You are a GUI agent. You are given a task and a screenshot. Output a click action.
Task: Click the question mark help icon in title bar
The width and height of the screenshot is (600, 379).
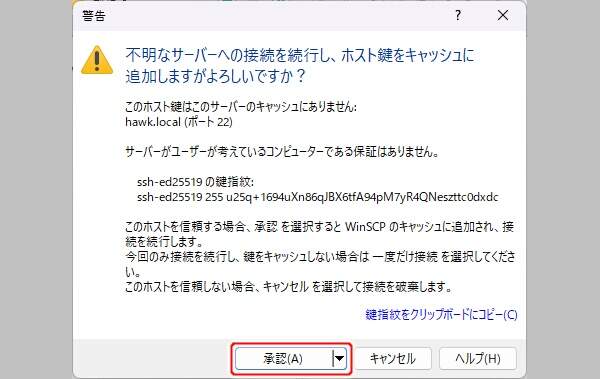click(458, 15)
